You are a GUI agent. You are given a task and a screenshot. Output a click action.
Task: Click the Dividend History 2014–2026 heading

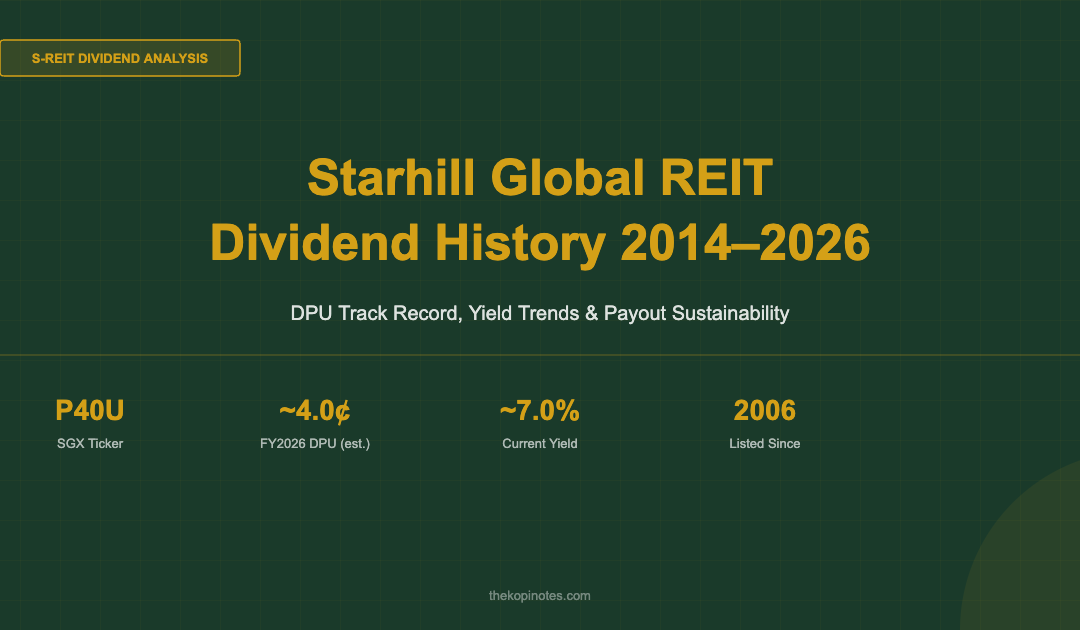[x=540, y=242]
